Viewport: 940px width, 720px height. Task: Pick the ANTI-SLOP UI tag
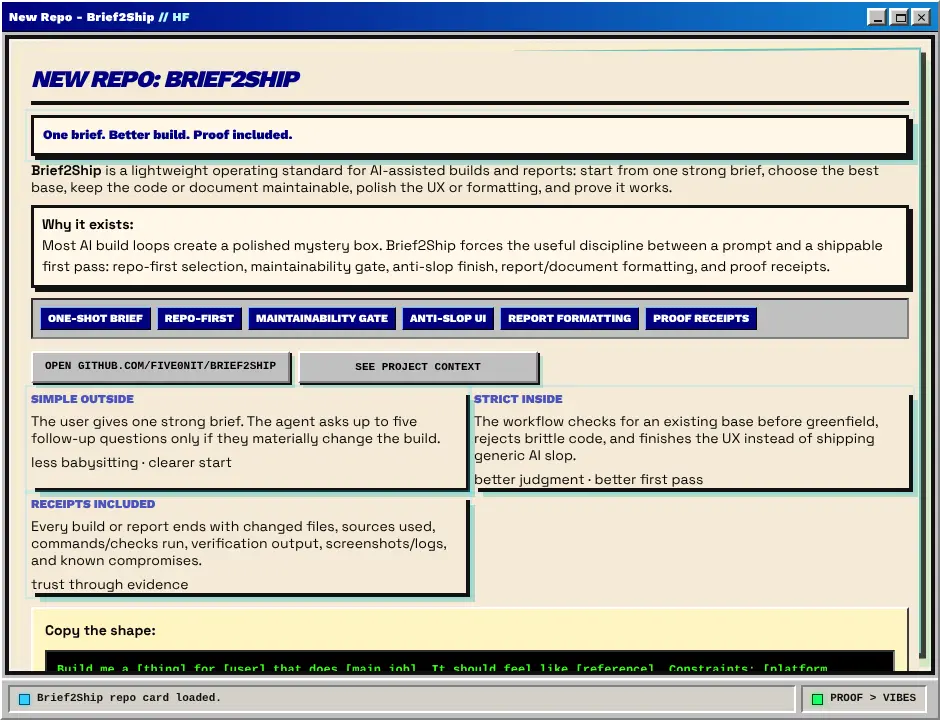pyautogui.click(x=448, y=318)
